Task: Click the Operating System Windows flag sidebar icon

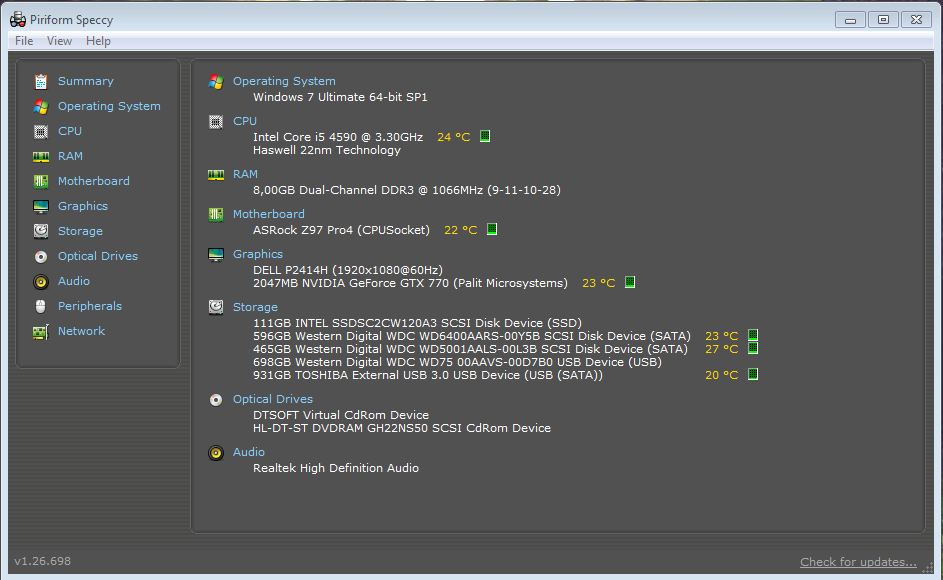Action: pyautogui.click(x=40, y=106)
